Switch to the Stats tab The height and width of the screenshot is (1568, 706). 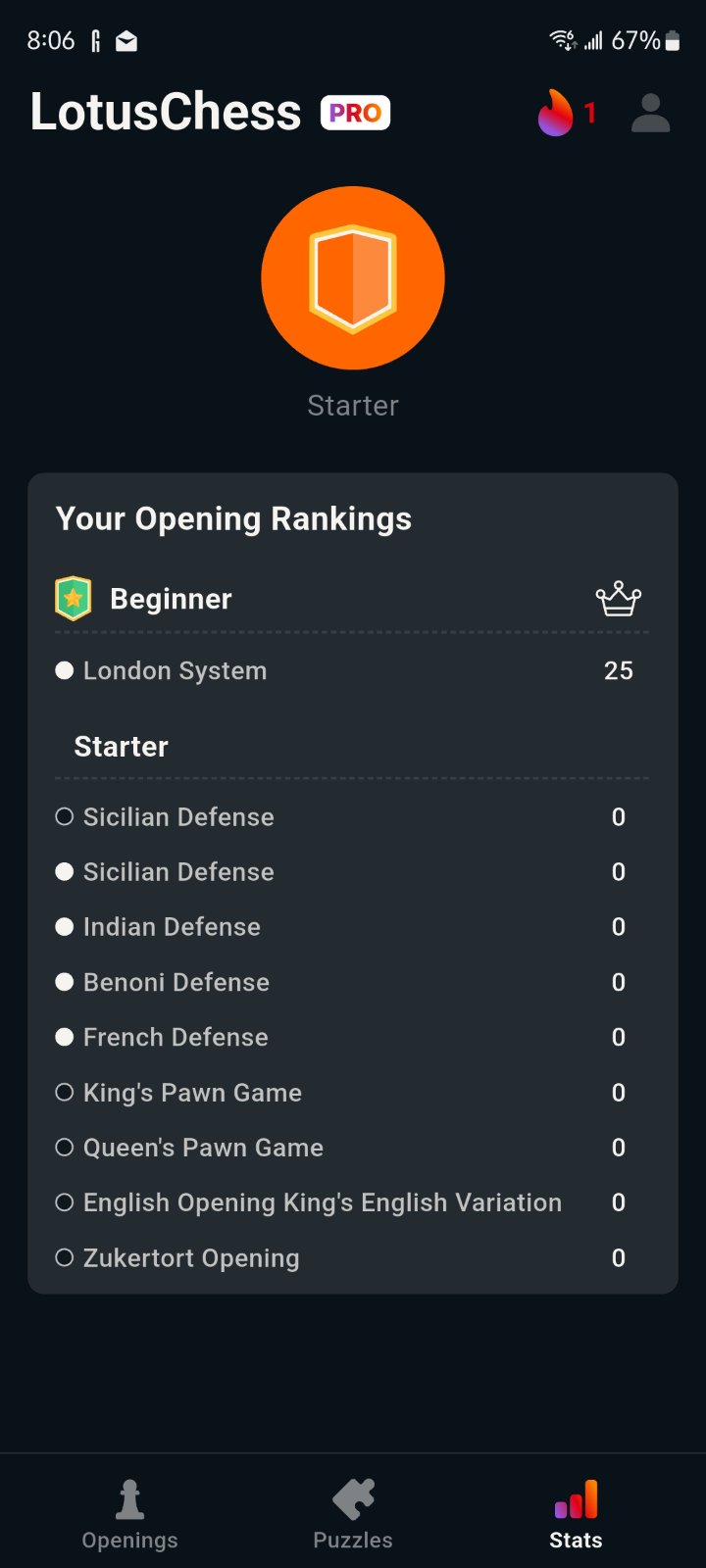(576, 1515)
